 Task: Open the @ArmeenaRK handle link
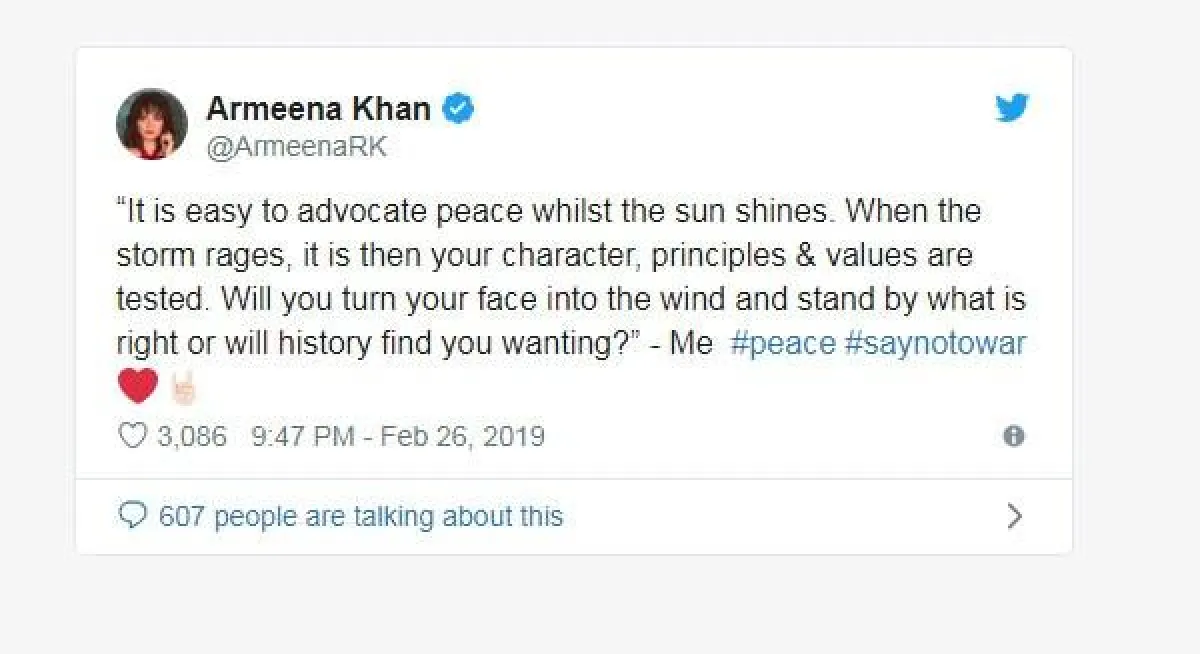click(x=296, y=147)
